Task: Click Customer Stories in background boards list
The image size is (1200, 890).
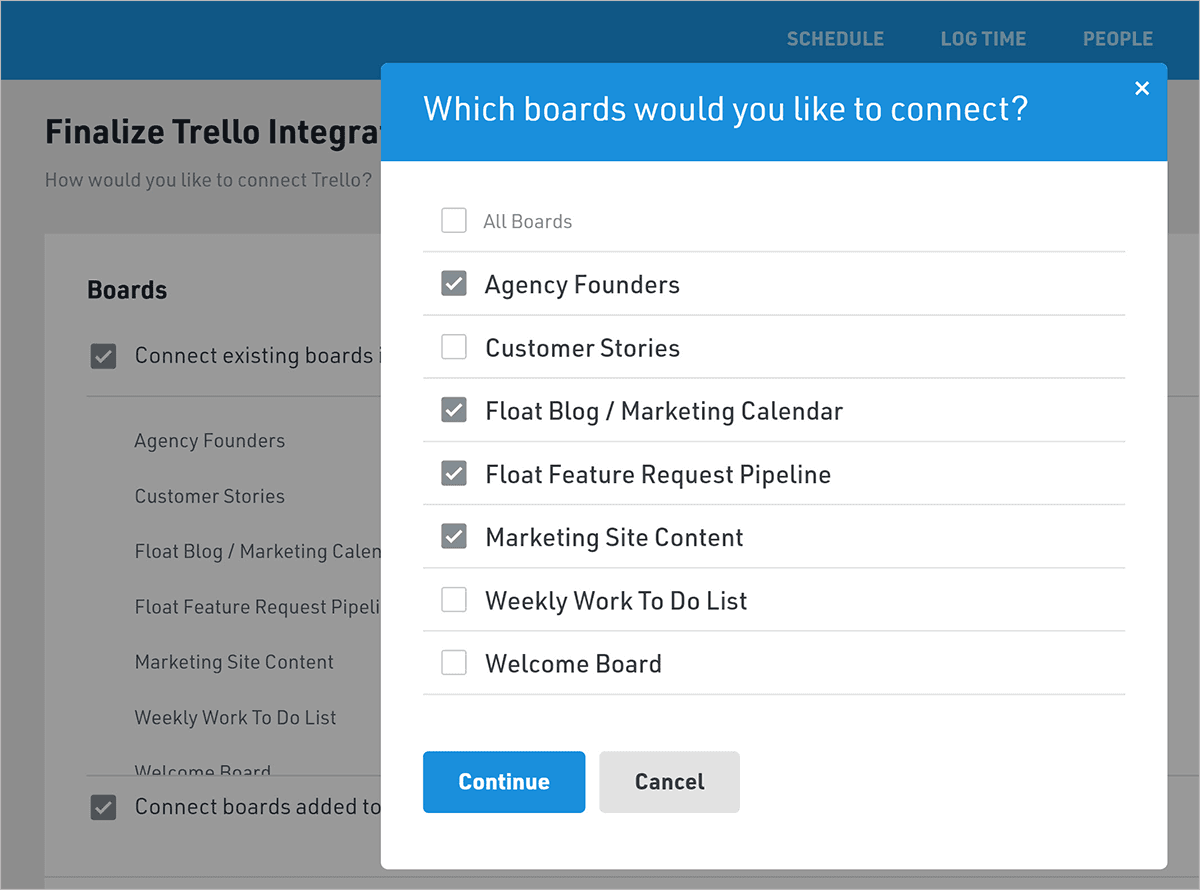Action: [210, 496]
